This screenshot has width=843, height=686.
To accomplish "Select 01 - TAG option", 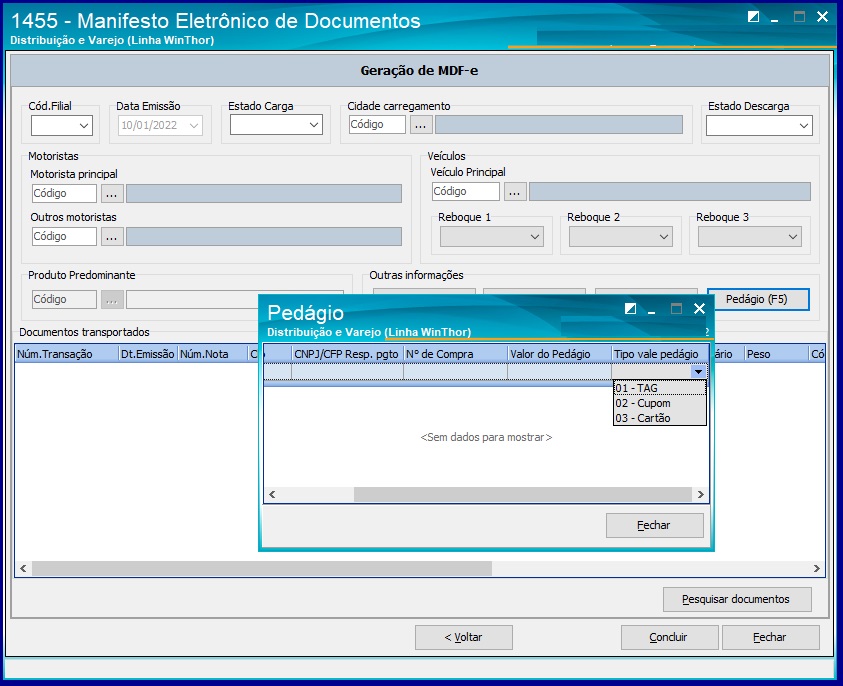I will click(x=659, y=388).
